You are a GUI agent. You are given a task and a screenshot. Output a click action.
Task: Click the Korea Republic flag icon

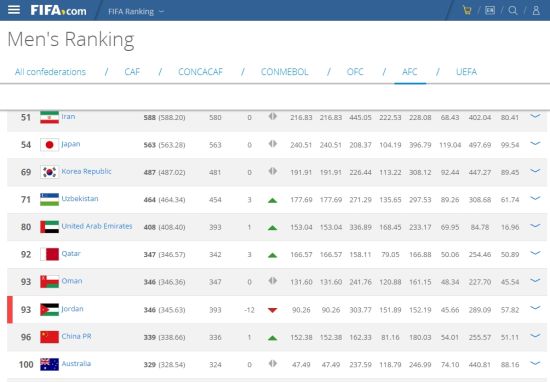(49, 172)
